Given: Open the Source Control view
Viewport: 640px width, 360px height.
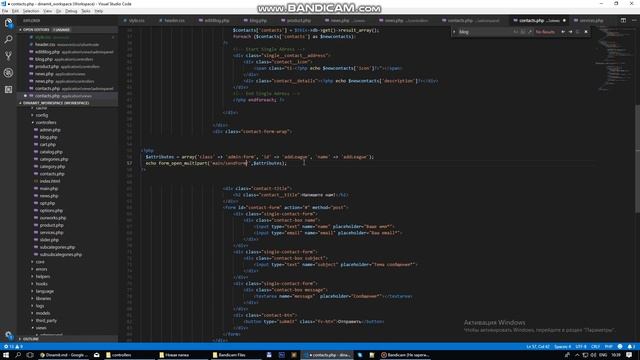Looking at the screenshot, I should pyautogui.click(x=8, y=56).
